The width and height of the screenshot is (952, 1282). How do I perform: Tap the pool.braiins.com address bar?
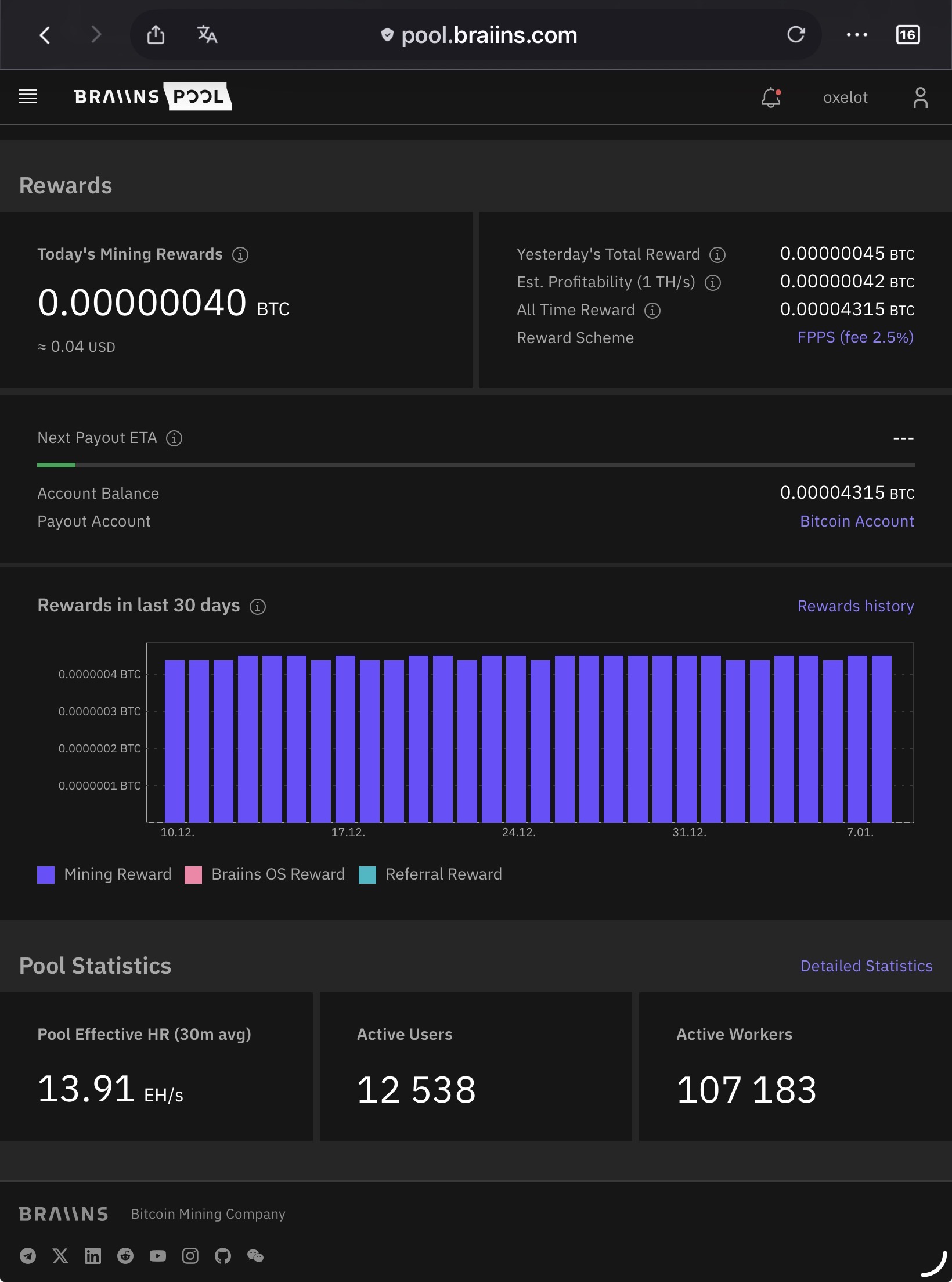pyautogui.click(x=488, y=35)
